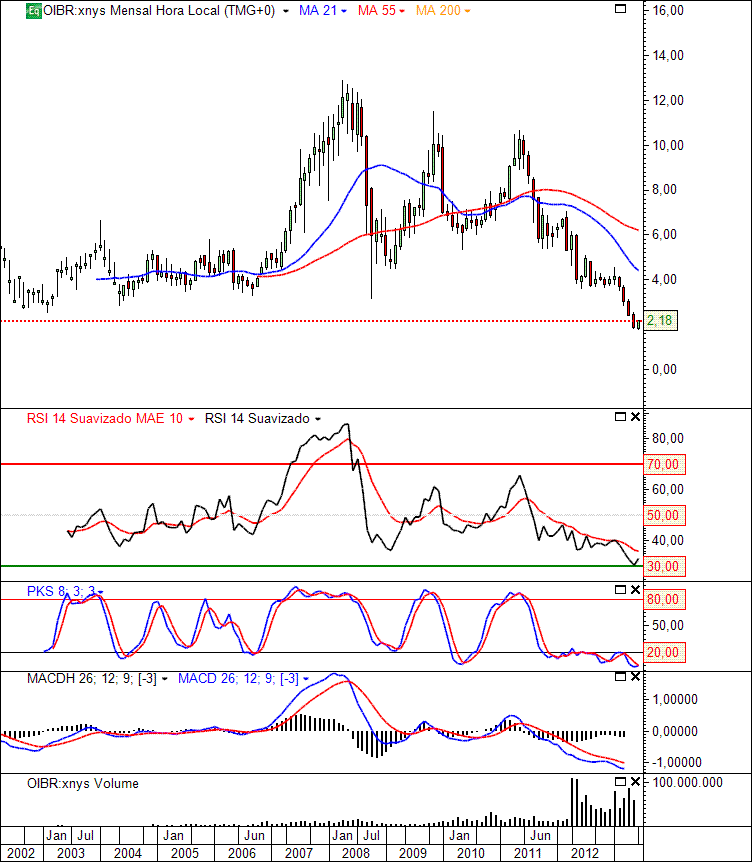The width and height of the screenshot is (752, 862).
Task: Click the 70,00 RSI overbought level label
Action: click(x=664, y=465)
